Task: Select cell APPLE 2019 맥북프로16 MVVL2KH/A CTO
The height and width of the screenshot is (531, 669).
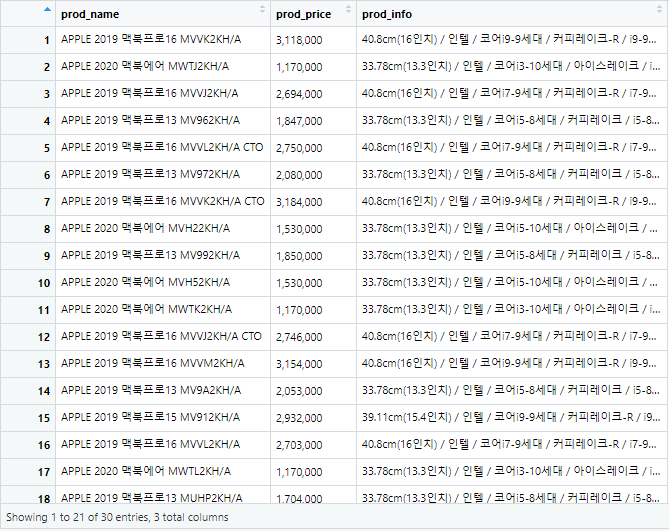Action: (163, 148)
